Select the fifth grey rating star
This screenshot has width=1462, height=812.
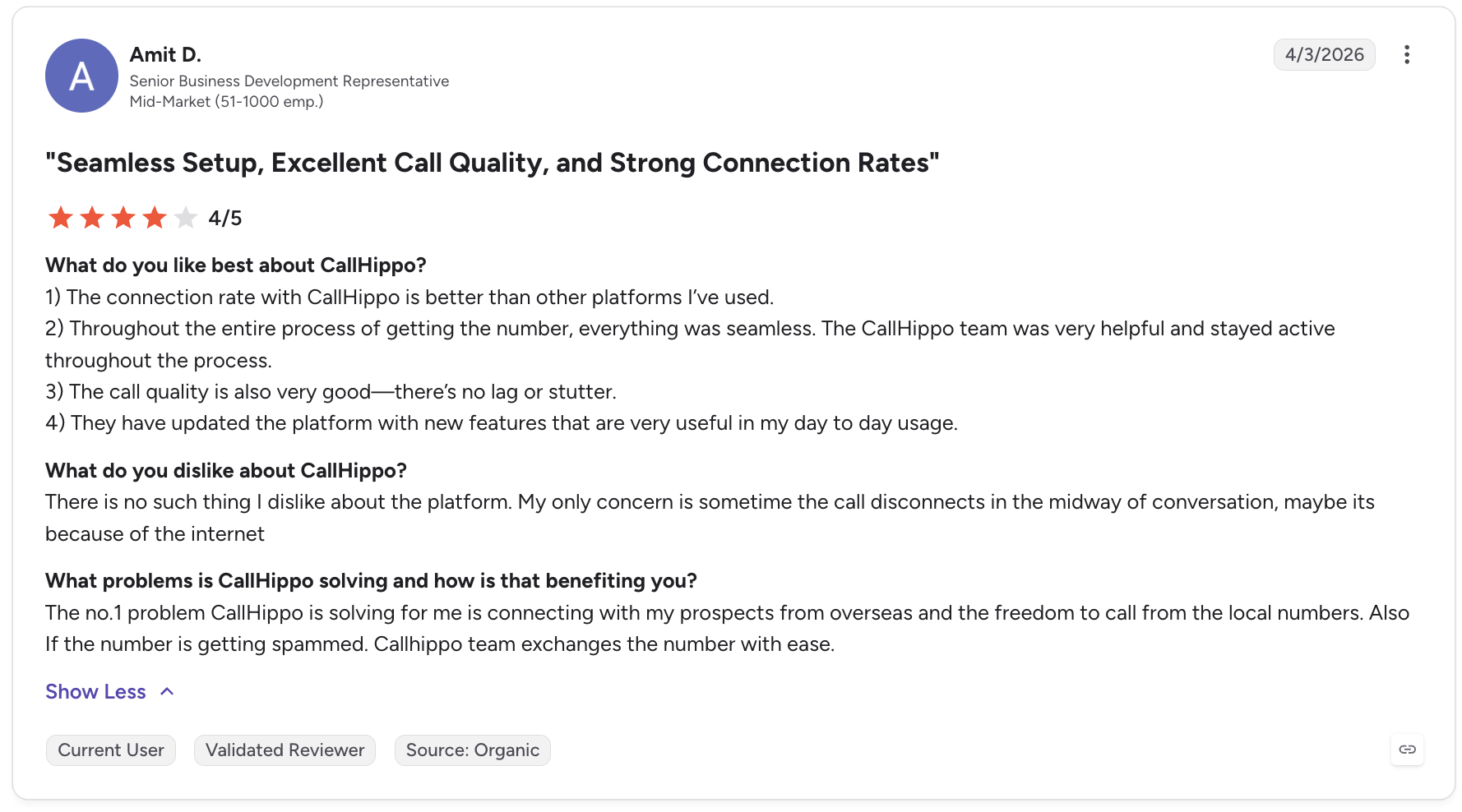186,218
